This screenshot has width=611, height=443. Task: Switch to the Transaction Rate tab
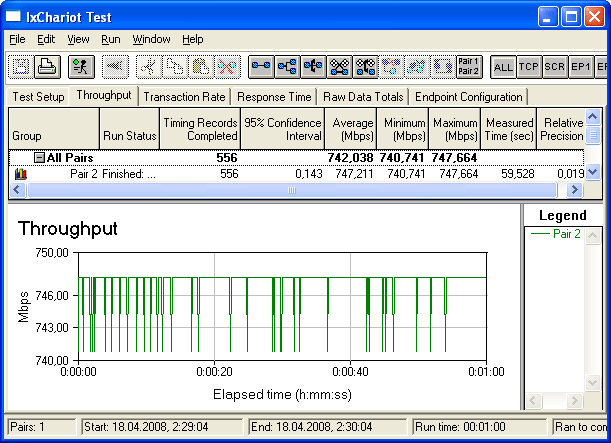tap(184, 97)
